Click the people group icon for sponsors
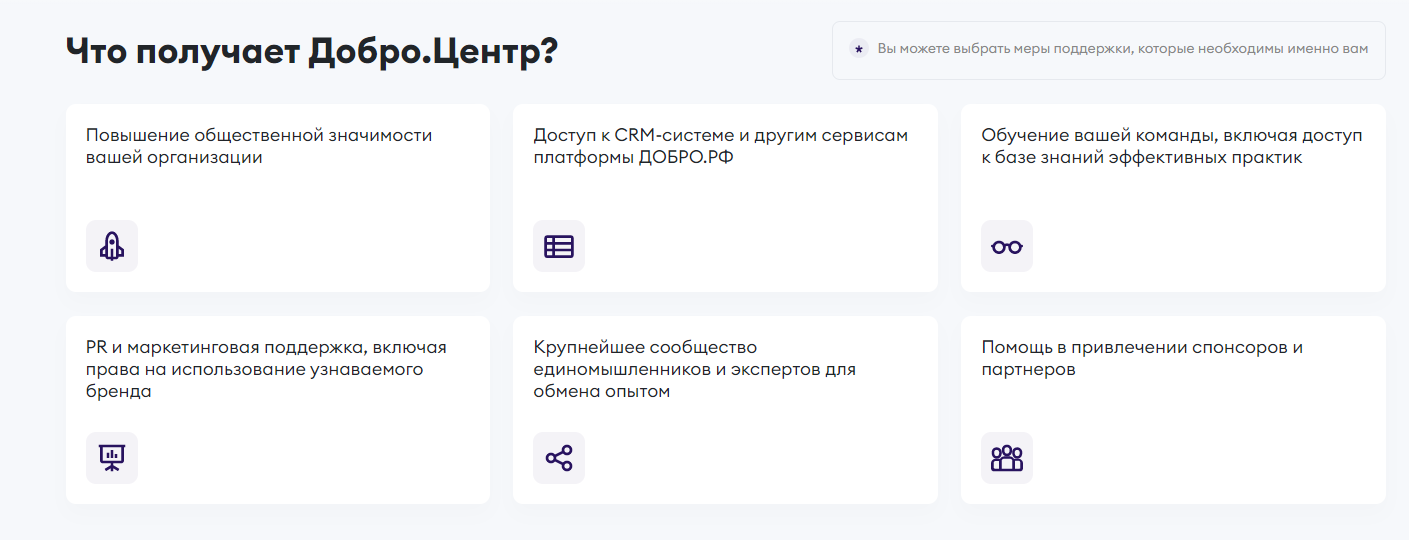 1006,458
